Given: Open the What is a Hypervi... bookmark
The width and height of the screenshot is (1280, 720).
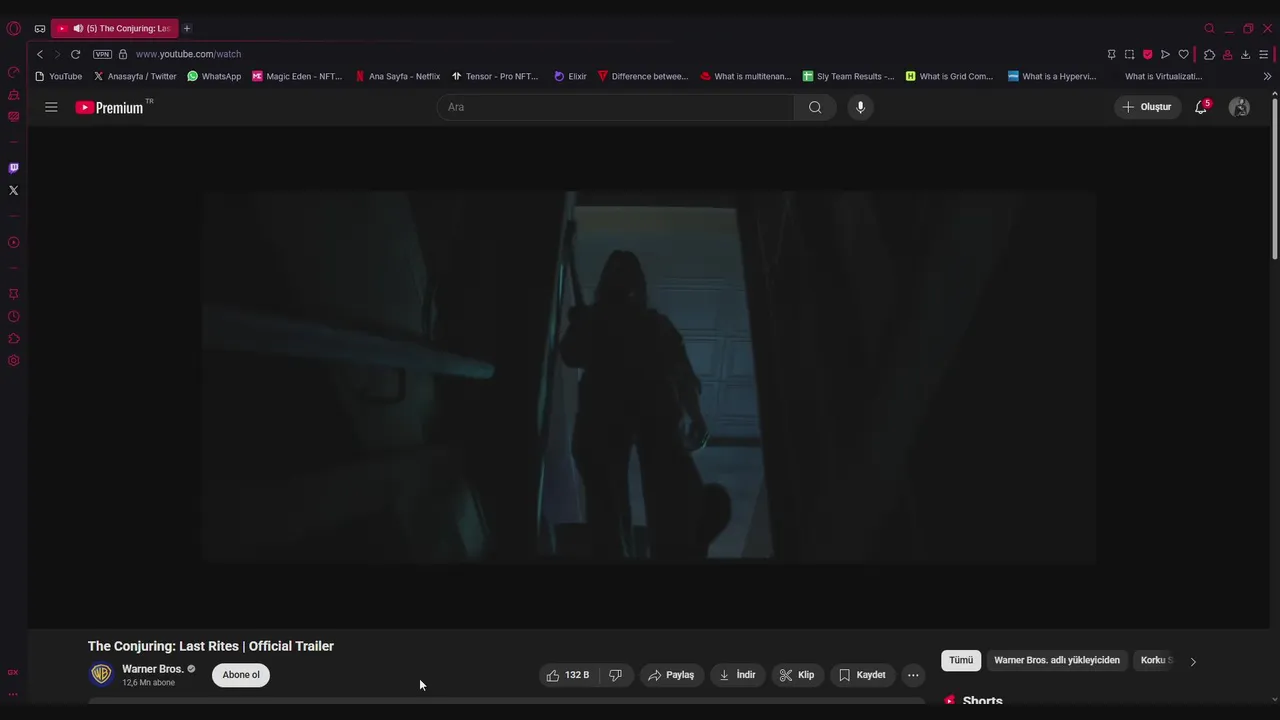Looking at the screenshot, I should tap(1052, 76).
